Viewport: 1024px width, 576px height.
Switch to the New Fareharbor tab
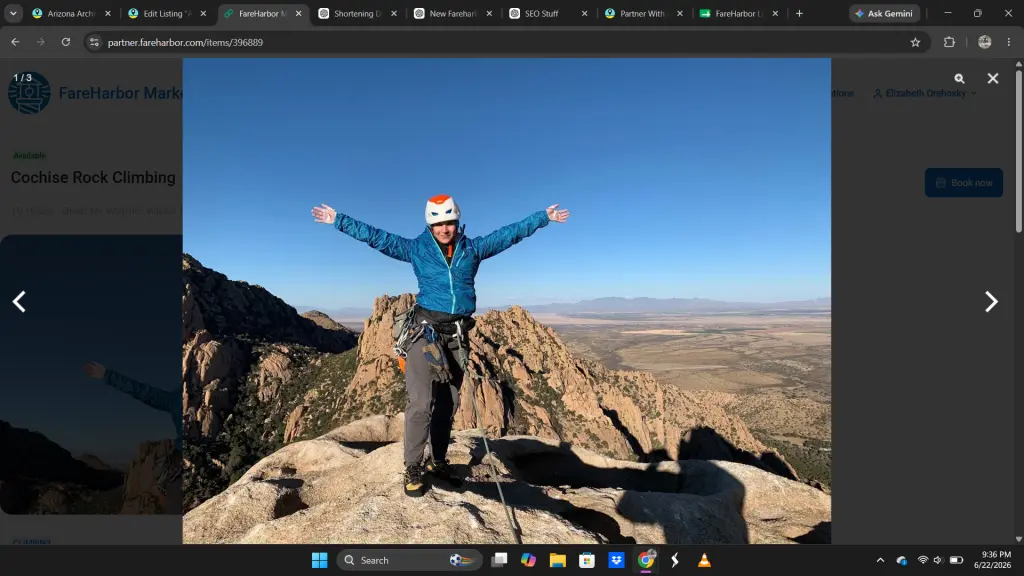452,13
